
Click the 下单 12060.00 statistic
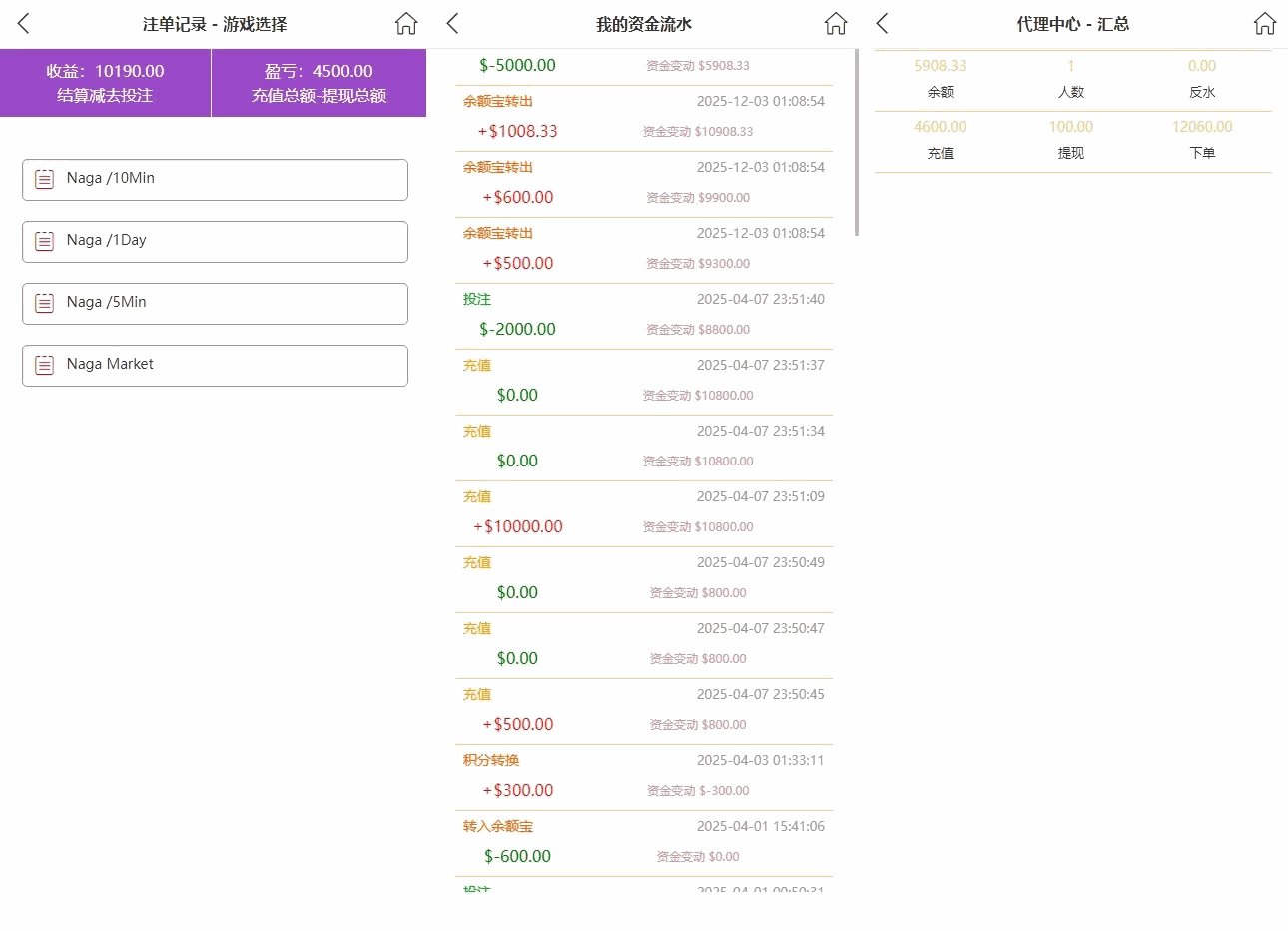[1201, 139]
